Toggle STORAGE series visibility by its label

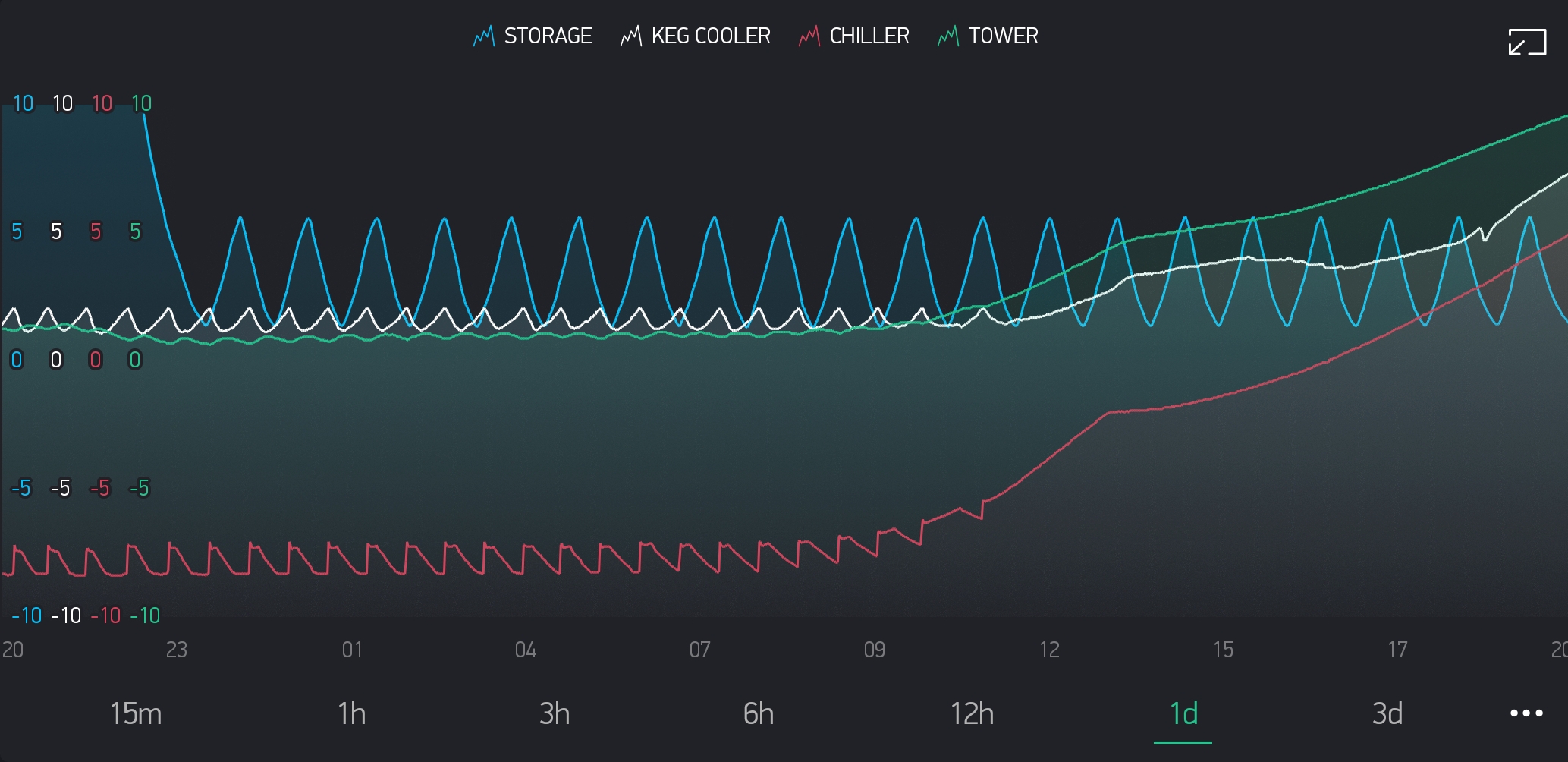click(x=548, y=36)
